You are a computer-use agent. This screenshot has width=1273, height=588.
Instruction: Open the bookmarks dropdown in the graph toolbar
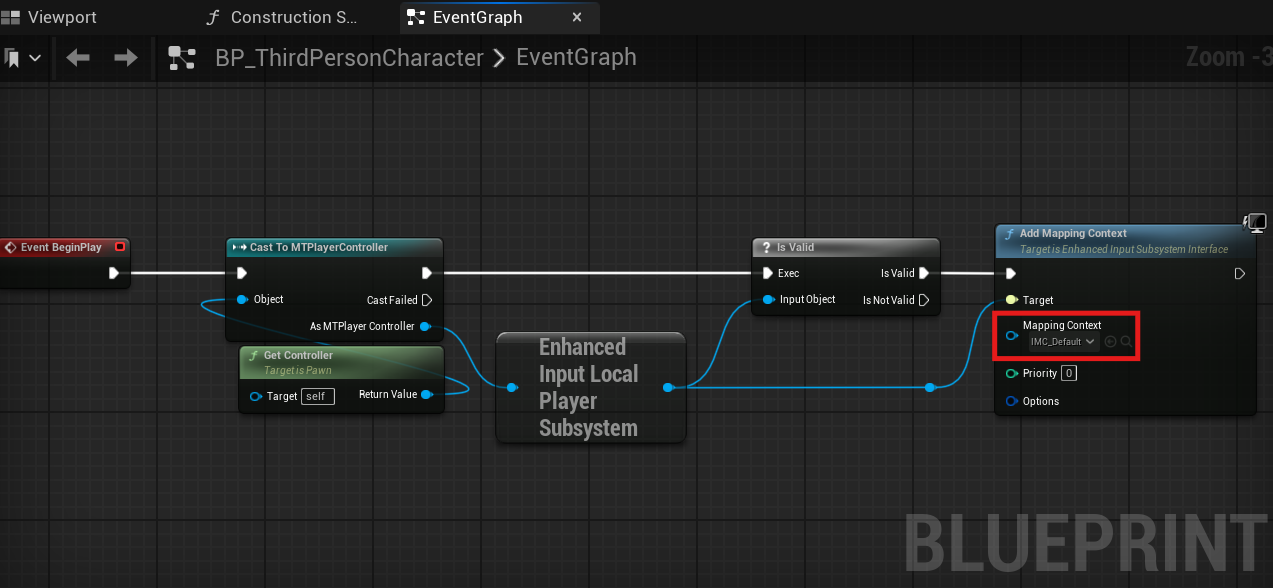point(22,58)
